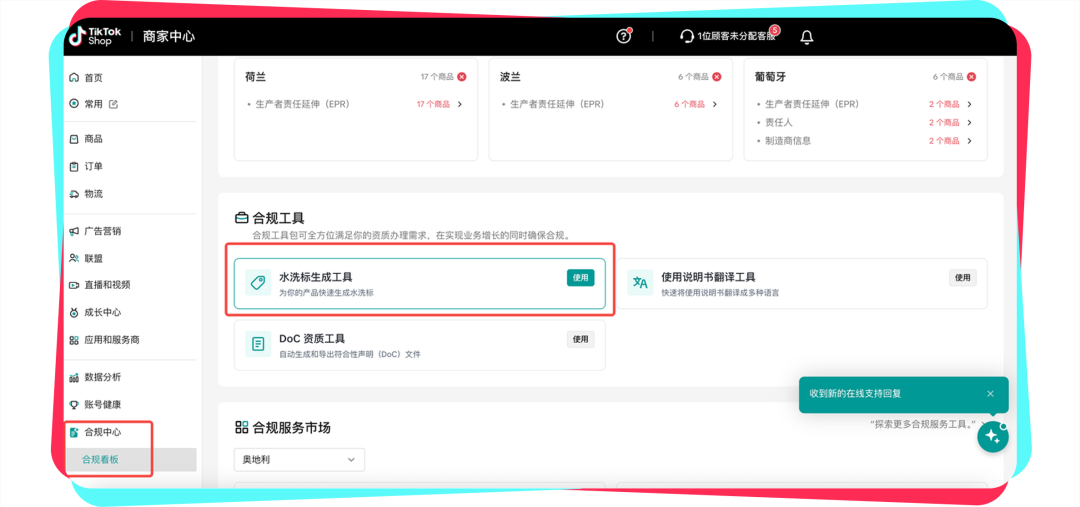Open the 奥地利 country dropdown
This screenshot has width=1080, height=507.
tap(299, 459)
